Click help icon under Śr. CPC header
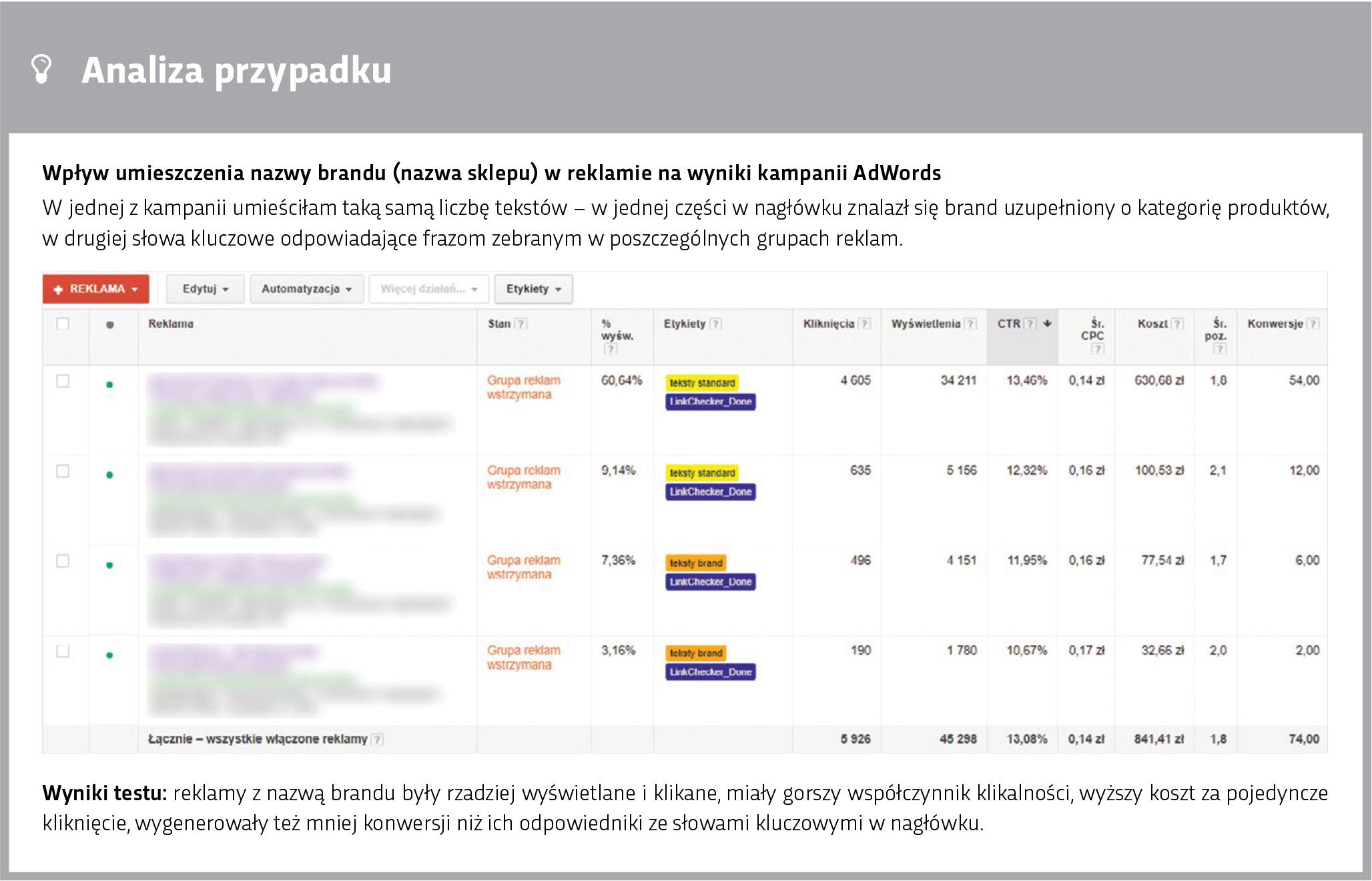 (x=1098, y=349)
